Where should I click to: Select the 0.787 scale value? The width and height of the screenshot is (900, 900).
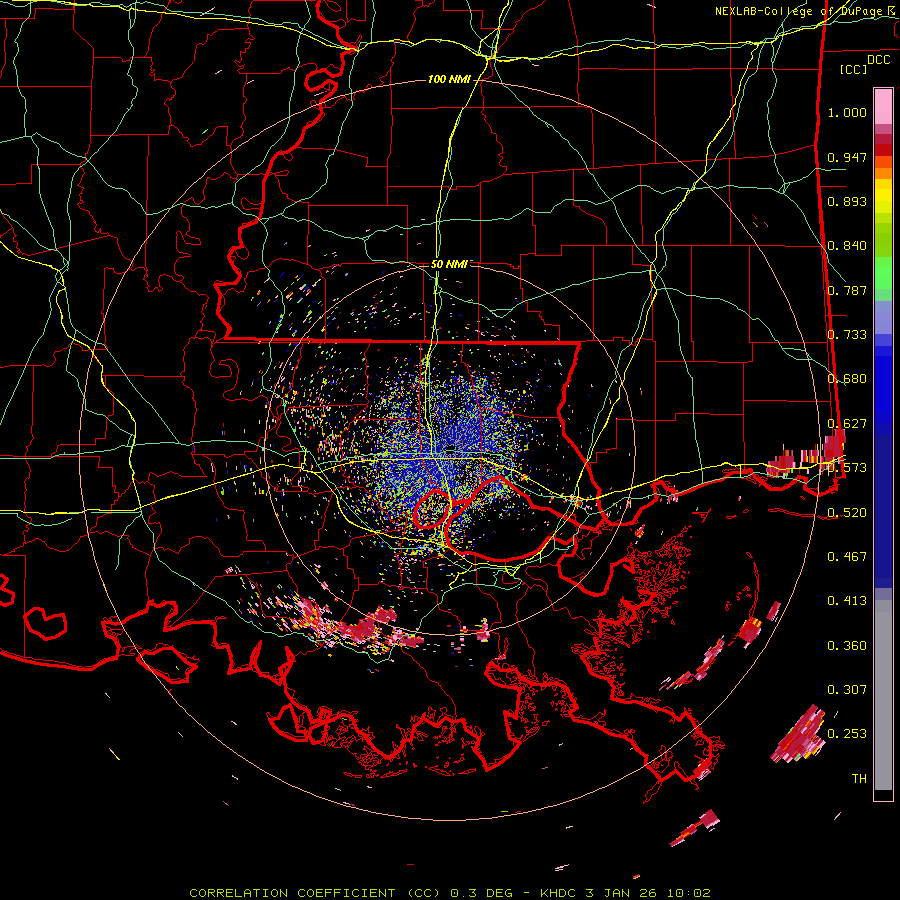(847, 290)
